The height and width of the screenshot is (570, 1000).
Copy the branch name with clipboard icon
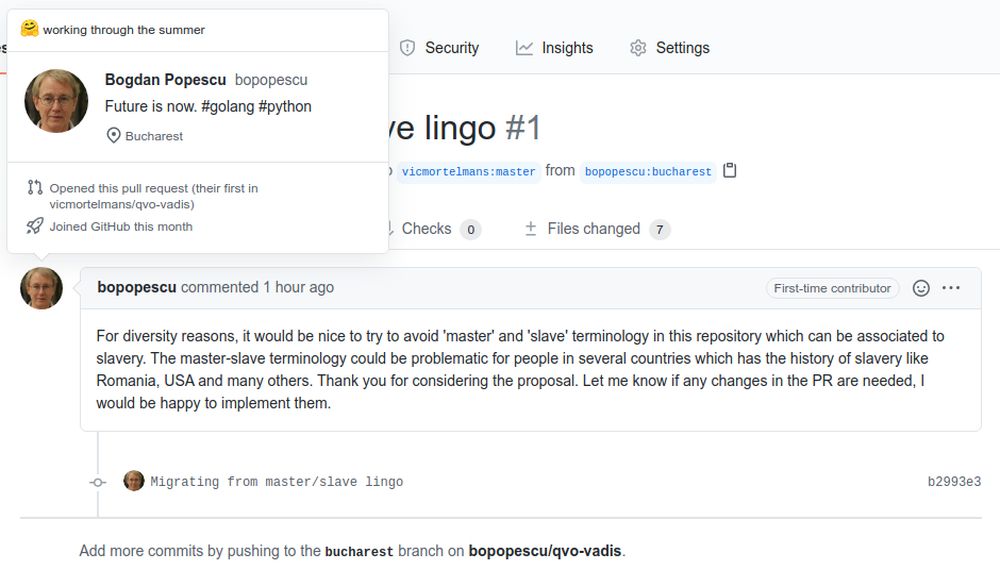pyautogui.click(x=730, y=171)
